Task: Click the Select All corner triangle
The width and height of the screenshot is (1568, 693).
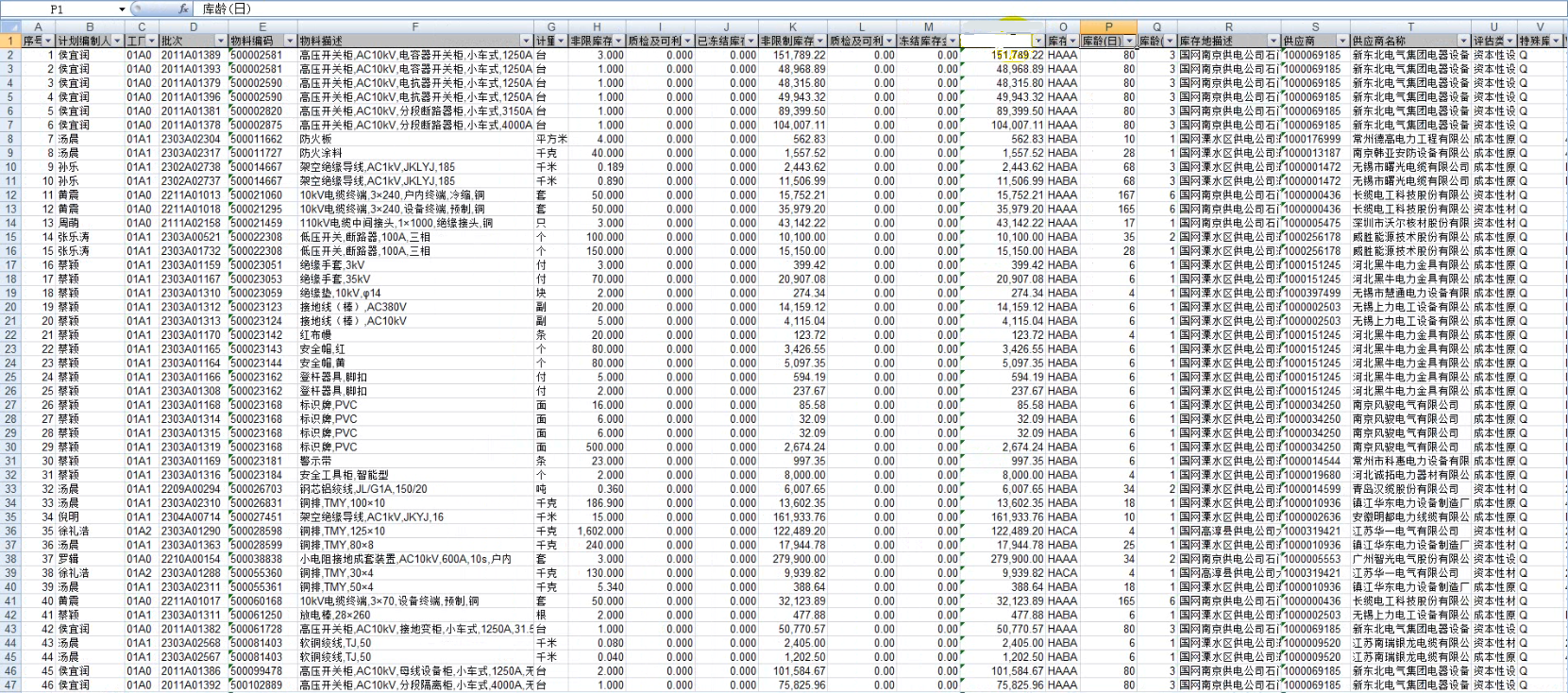Action: coord(10,26)
